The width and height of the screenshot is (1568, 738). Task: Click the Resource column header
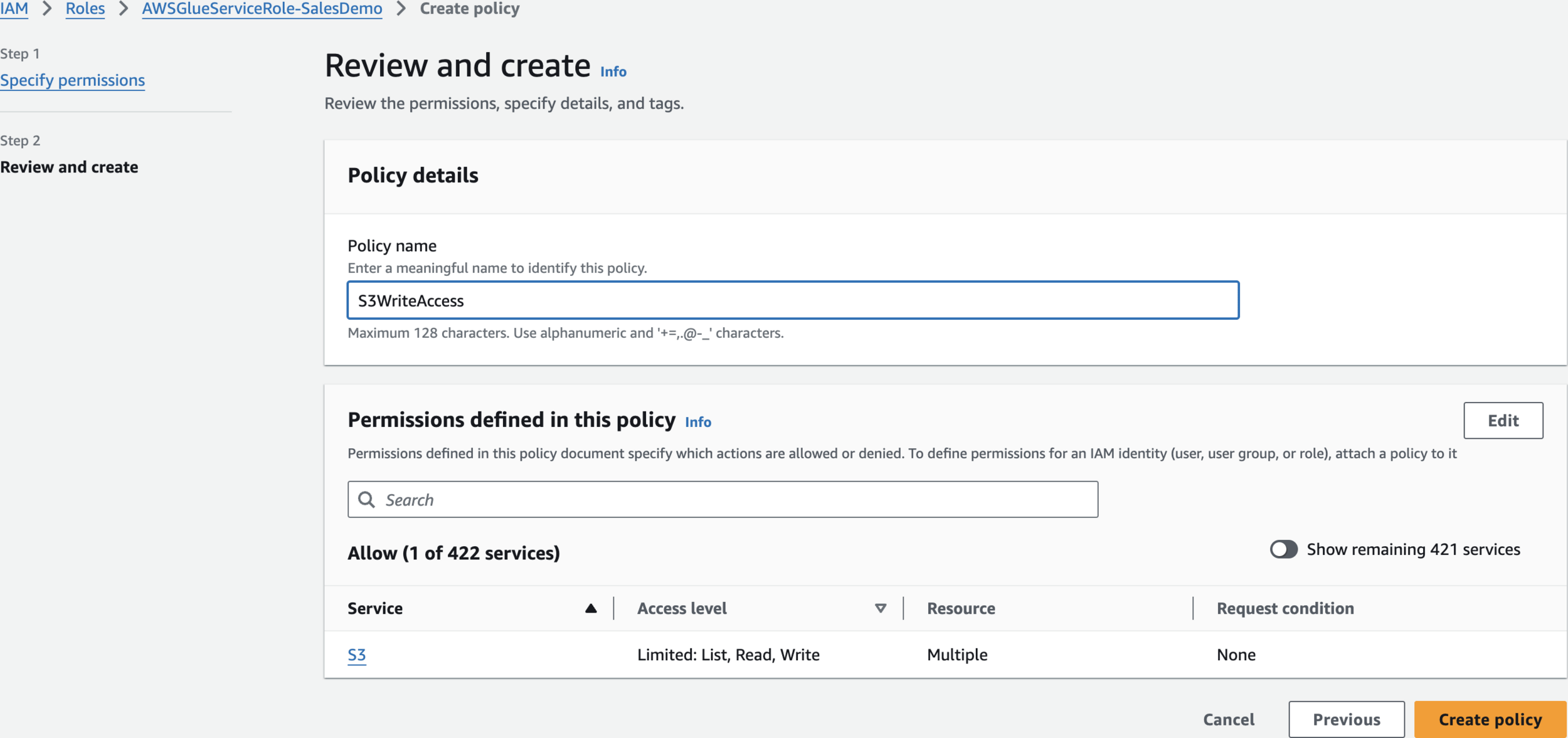coord(960,608)
